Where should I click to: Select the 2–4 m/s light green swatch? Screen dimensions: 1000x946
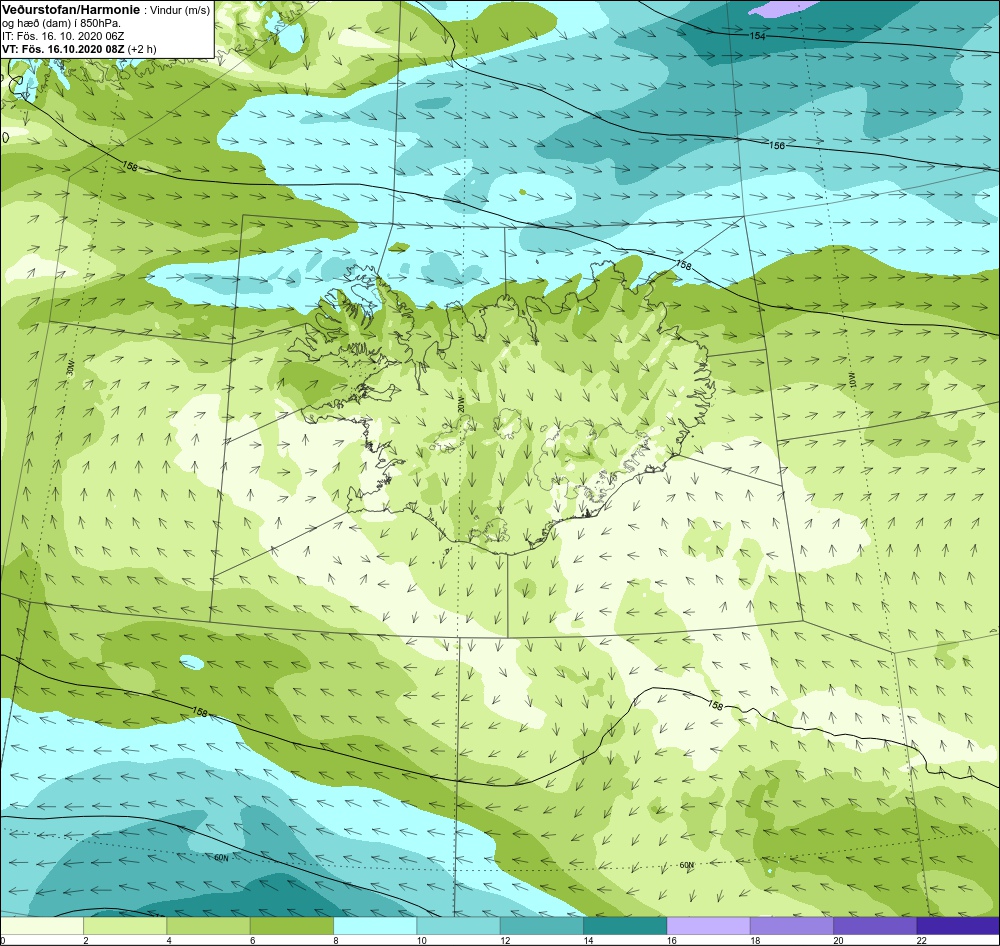pos(125,925)
